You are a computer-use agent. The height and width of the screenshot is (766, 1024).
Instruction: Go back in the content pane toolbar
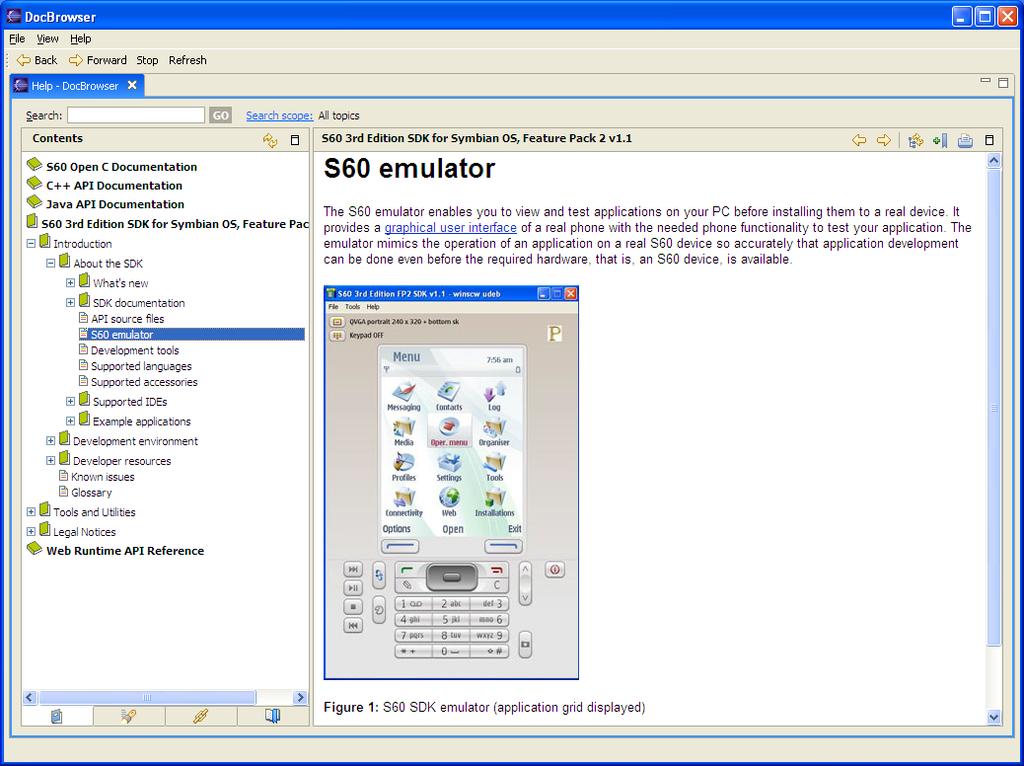point(859,140)
